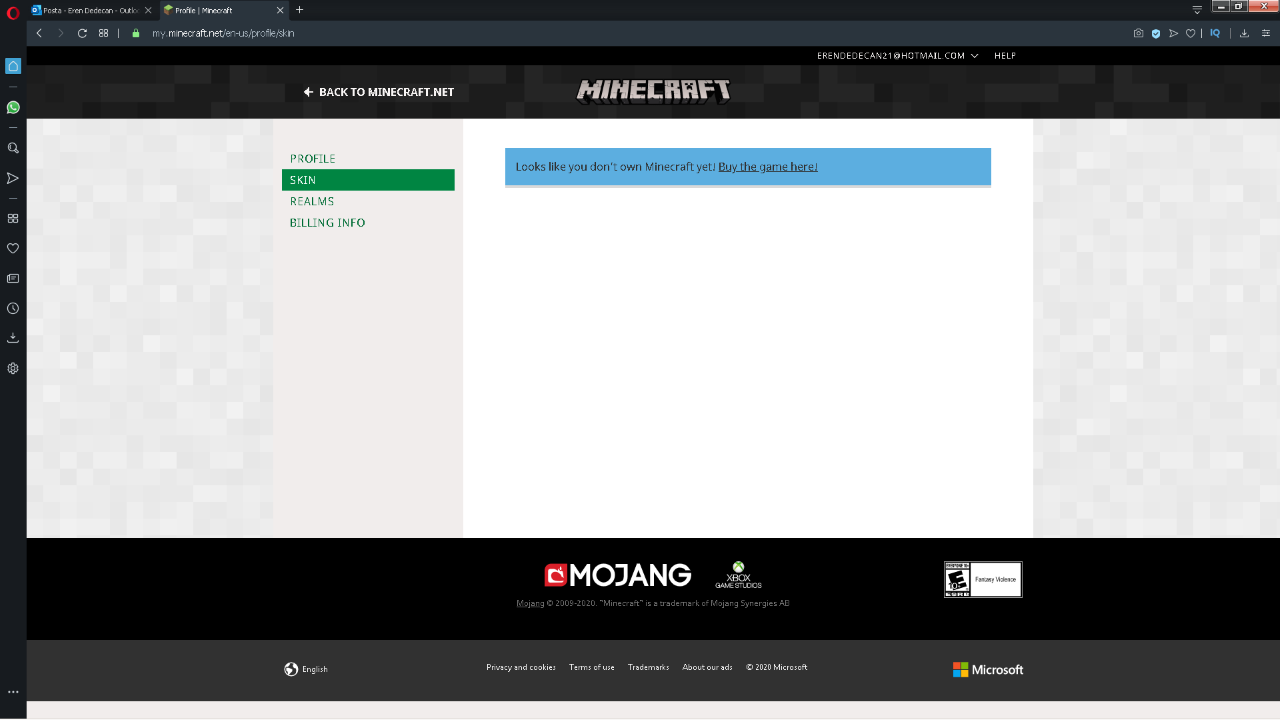The width and height of the screenshot is (1280, 720).
Task: Open the Trademarks footer link
Action: pyautogui.click(x=648, y=667)
